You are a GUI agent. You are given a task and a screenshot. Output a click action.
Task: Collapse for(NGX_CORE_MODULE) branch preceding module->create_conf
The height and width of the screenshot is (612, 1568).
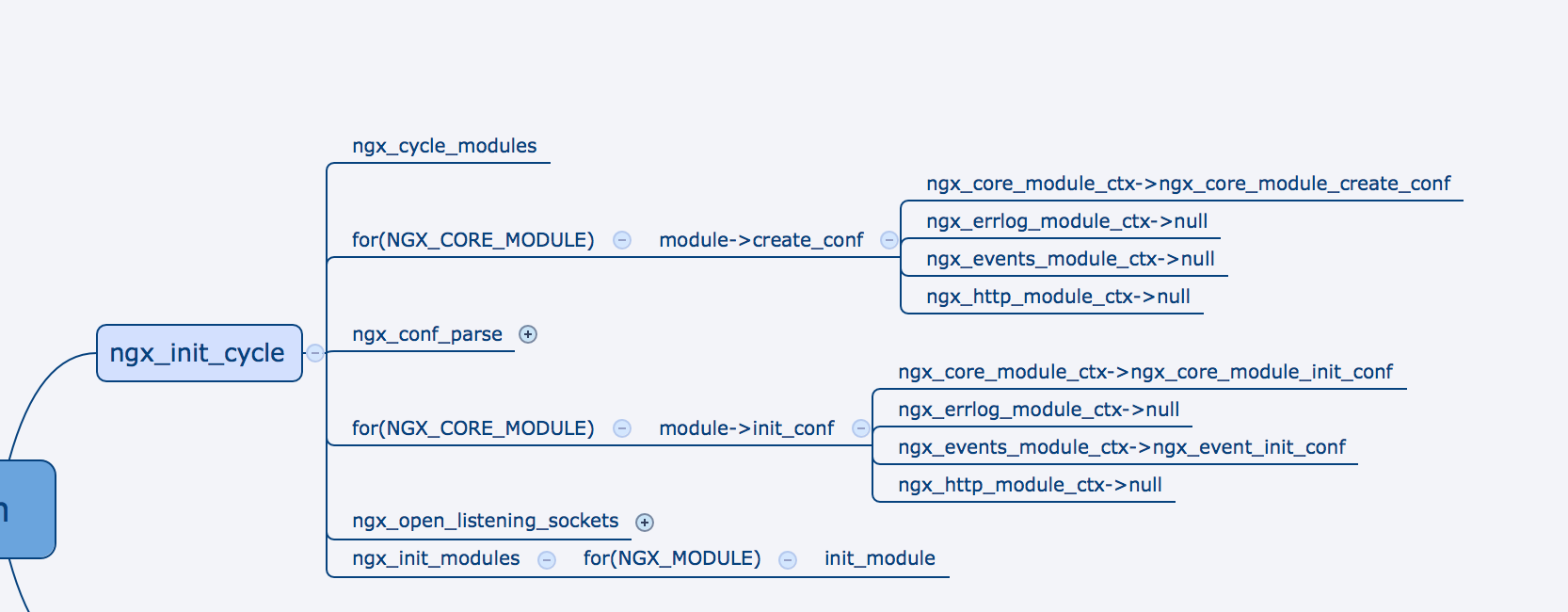click(622, 240)
